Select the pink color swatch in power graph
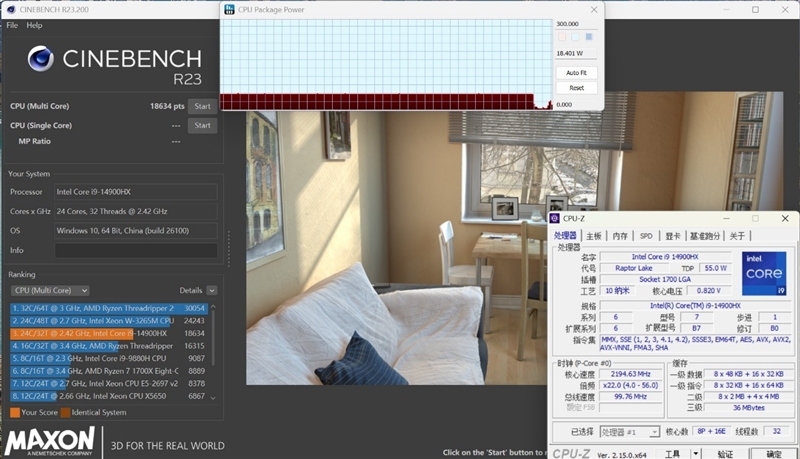Viewport: 800px width, 459px height. click(562, 37)
